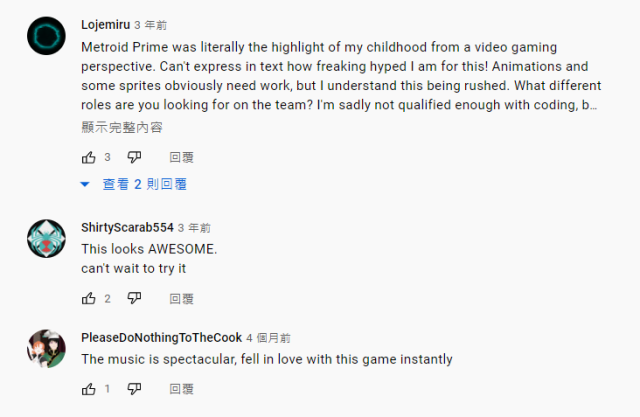
Task: Dislike Lojemiru's comment
Action: 135,157
